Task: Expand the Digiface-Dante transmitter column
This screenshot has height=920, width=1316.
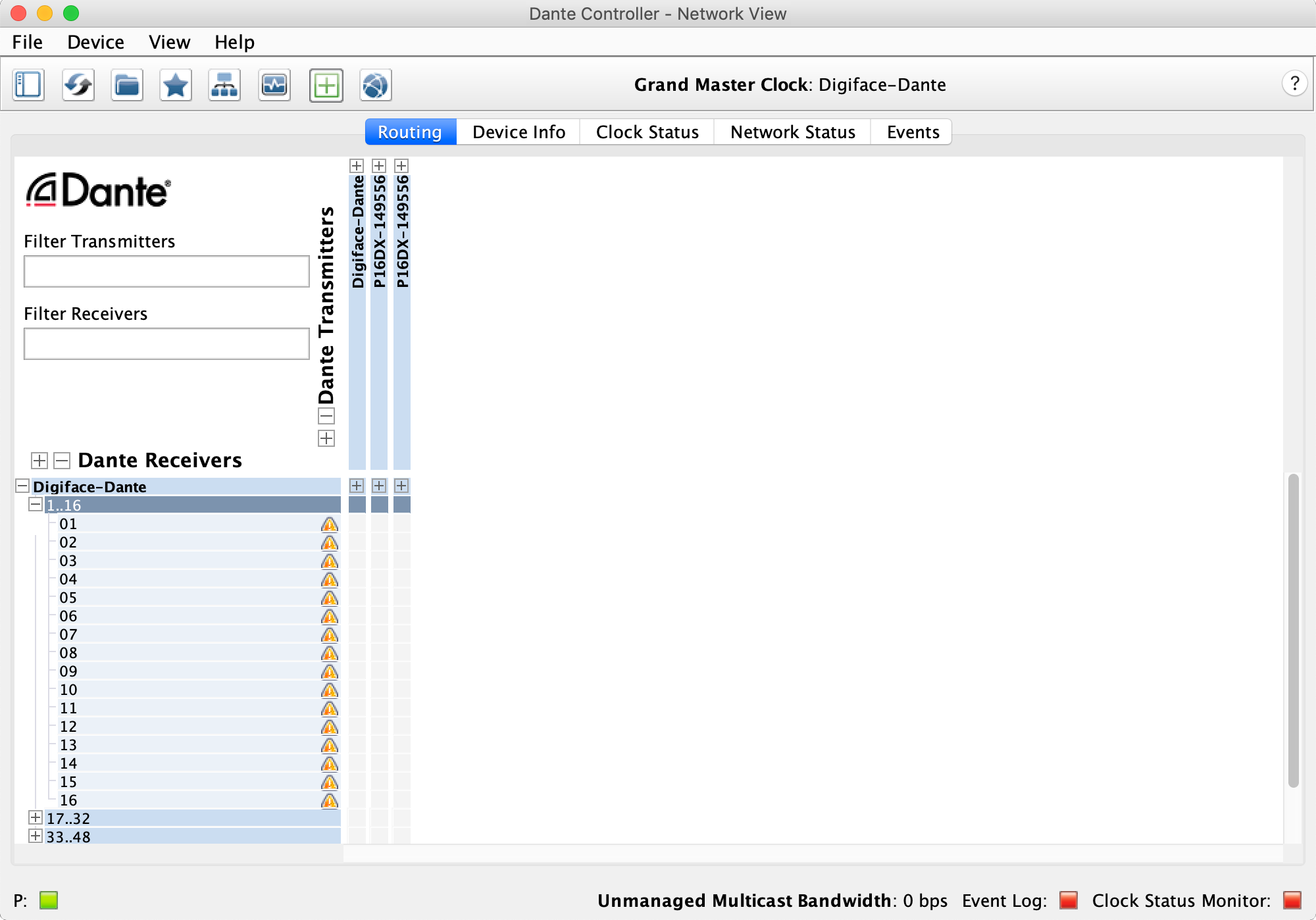Action: (x=357, y=166)
